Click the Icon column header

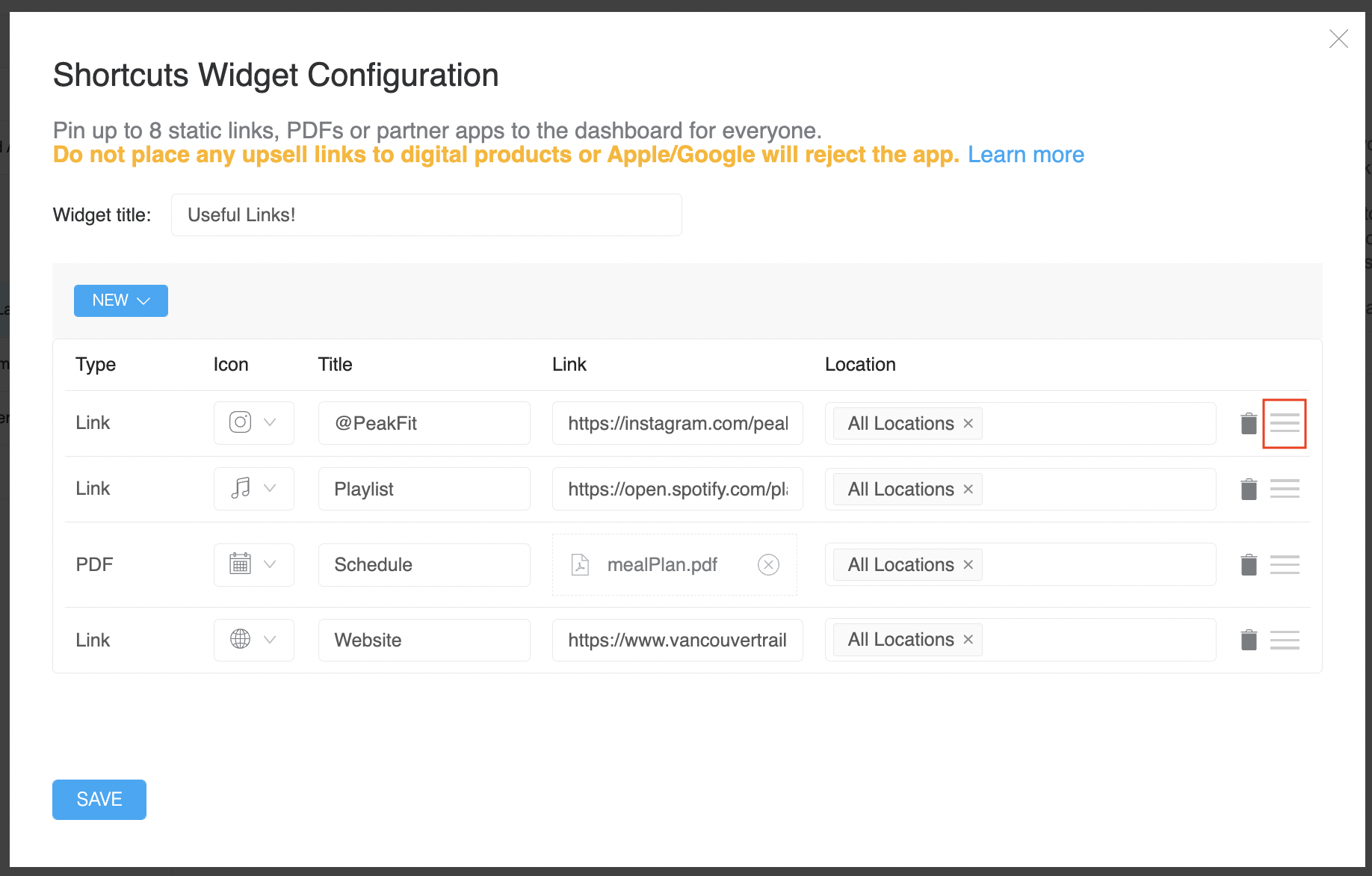(x=231, y=365)
